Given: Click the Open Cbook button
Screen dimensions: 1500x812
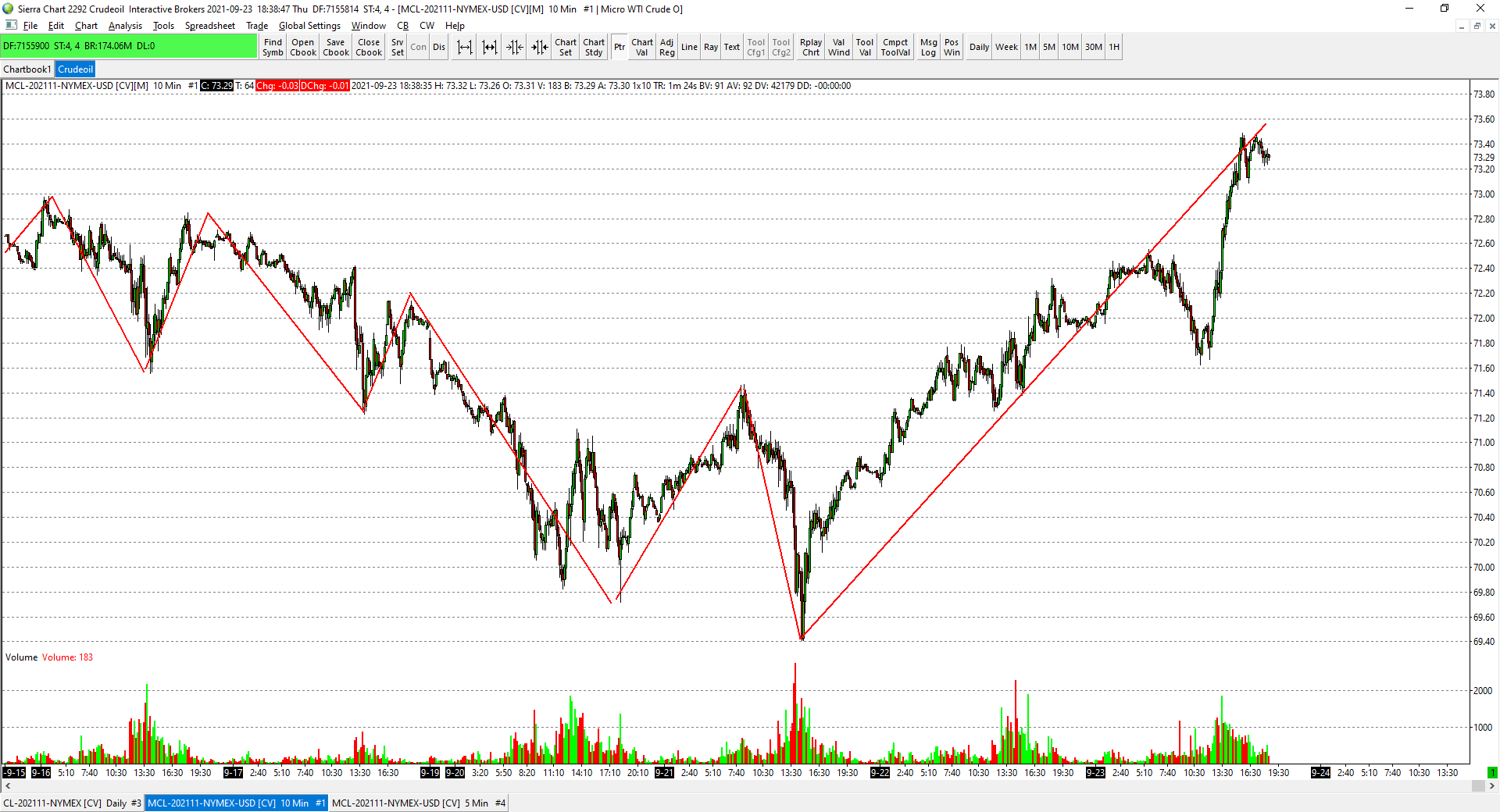Looking at the screenshot, I should click(303, 48).
